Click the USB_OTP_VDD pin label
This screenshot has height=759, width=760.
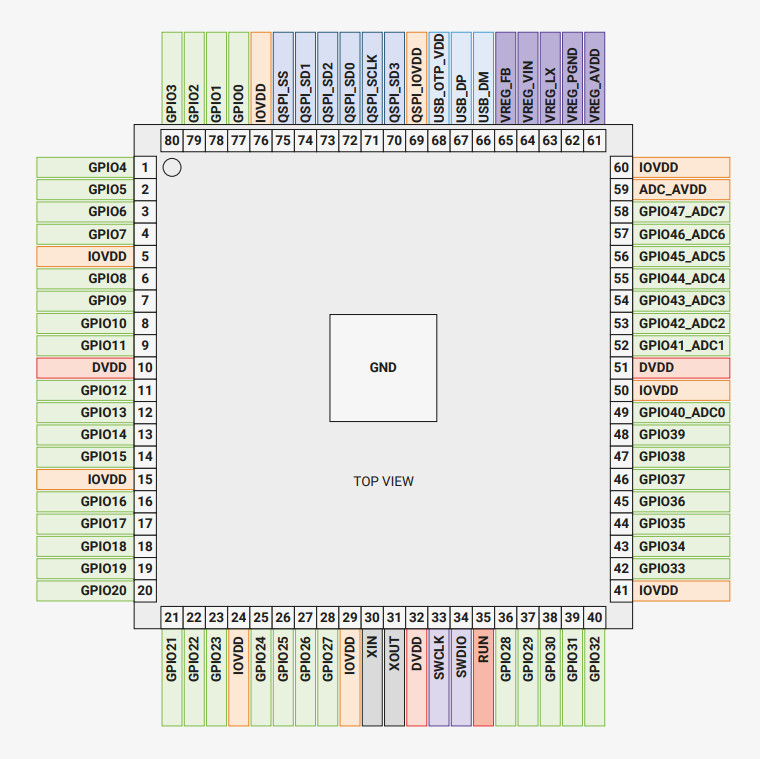tap(438, 78)
